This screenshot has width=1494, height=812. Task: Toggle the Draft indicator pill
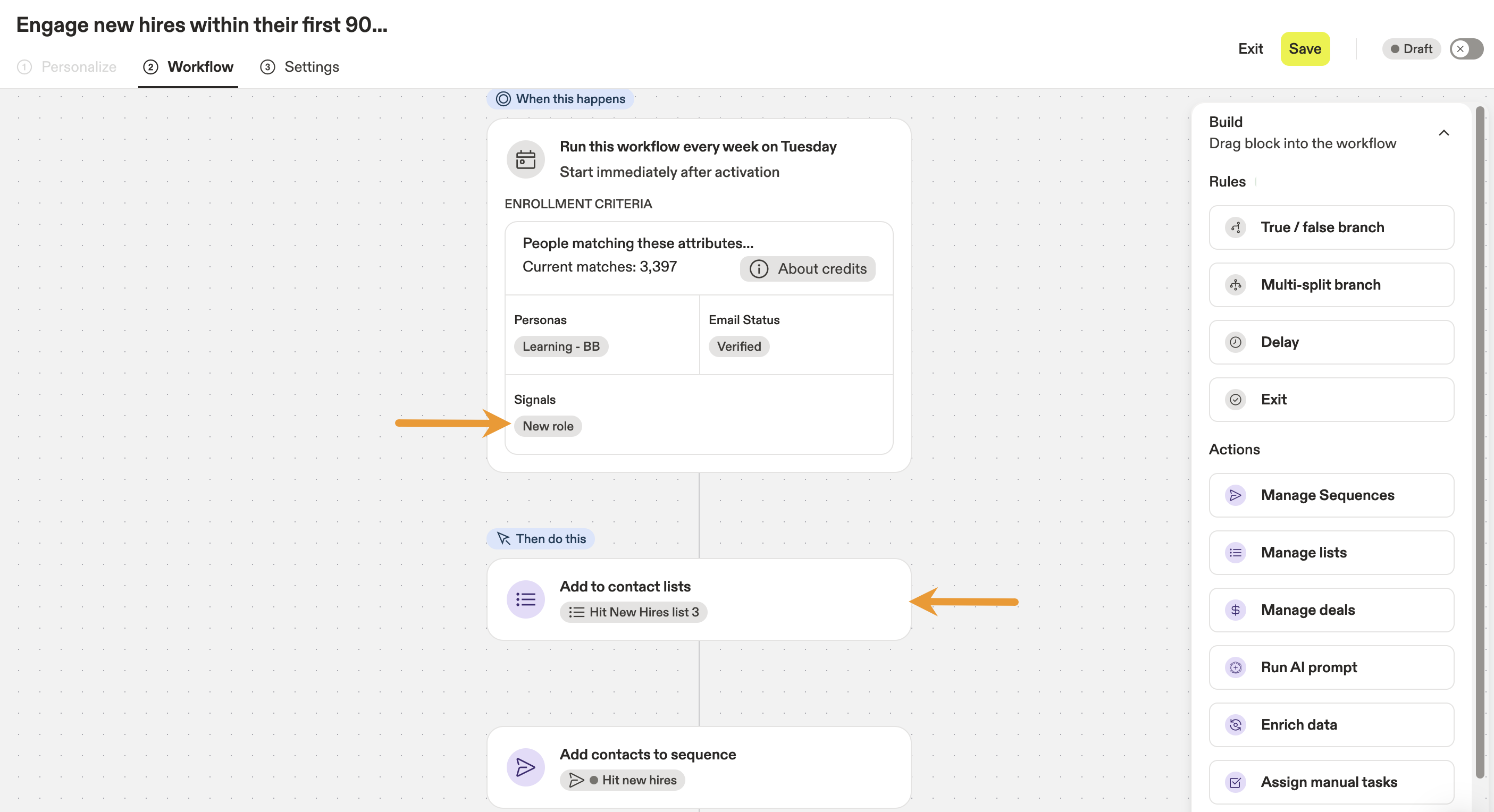point(1411,49)
